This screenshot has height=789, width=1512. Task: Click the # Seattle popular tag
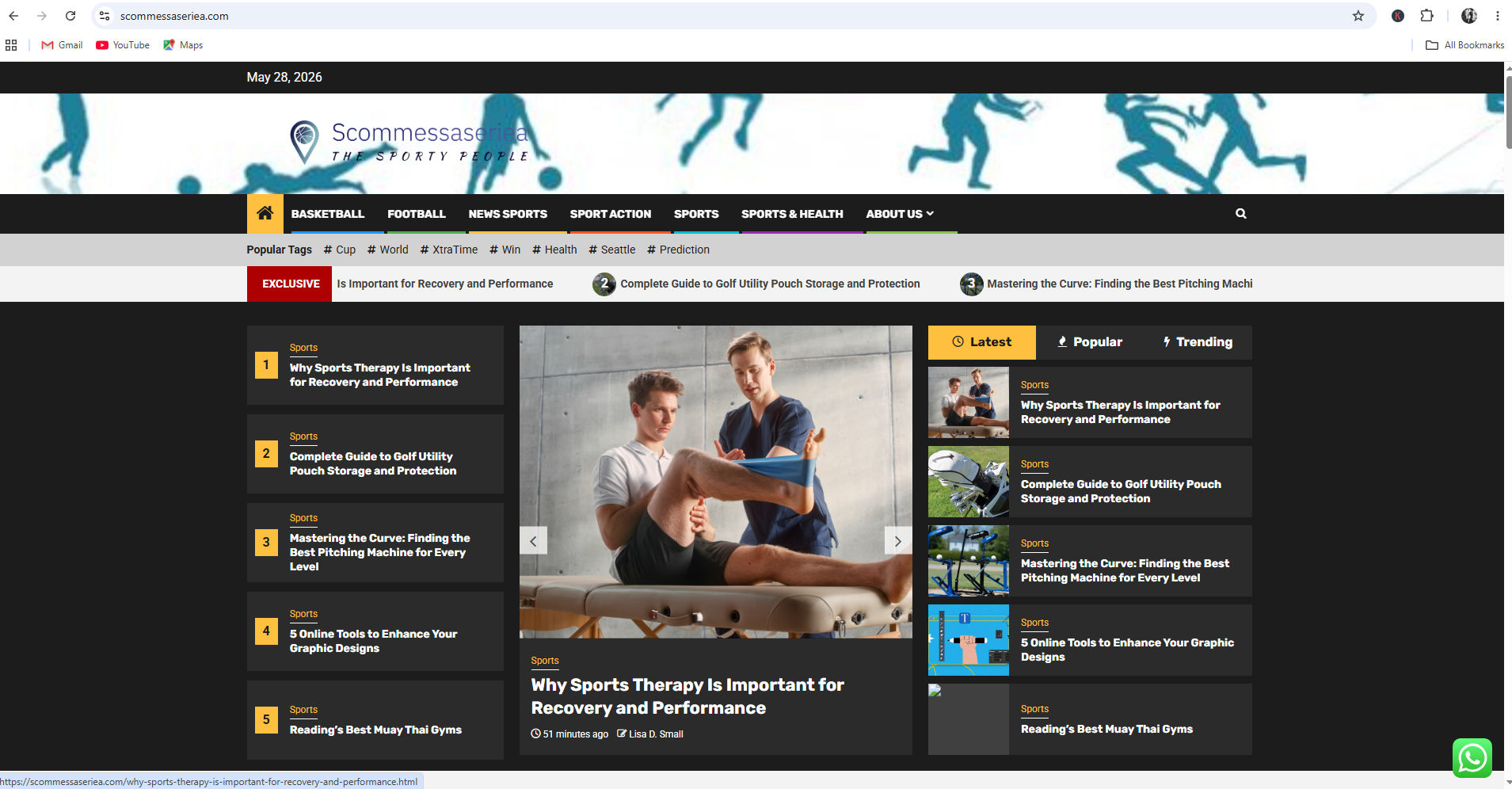coord(611,250)
